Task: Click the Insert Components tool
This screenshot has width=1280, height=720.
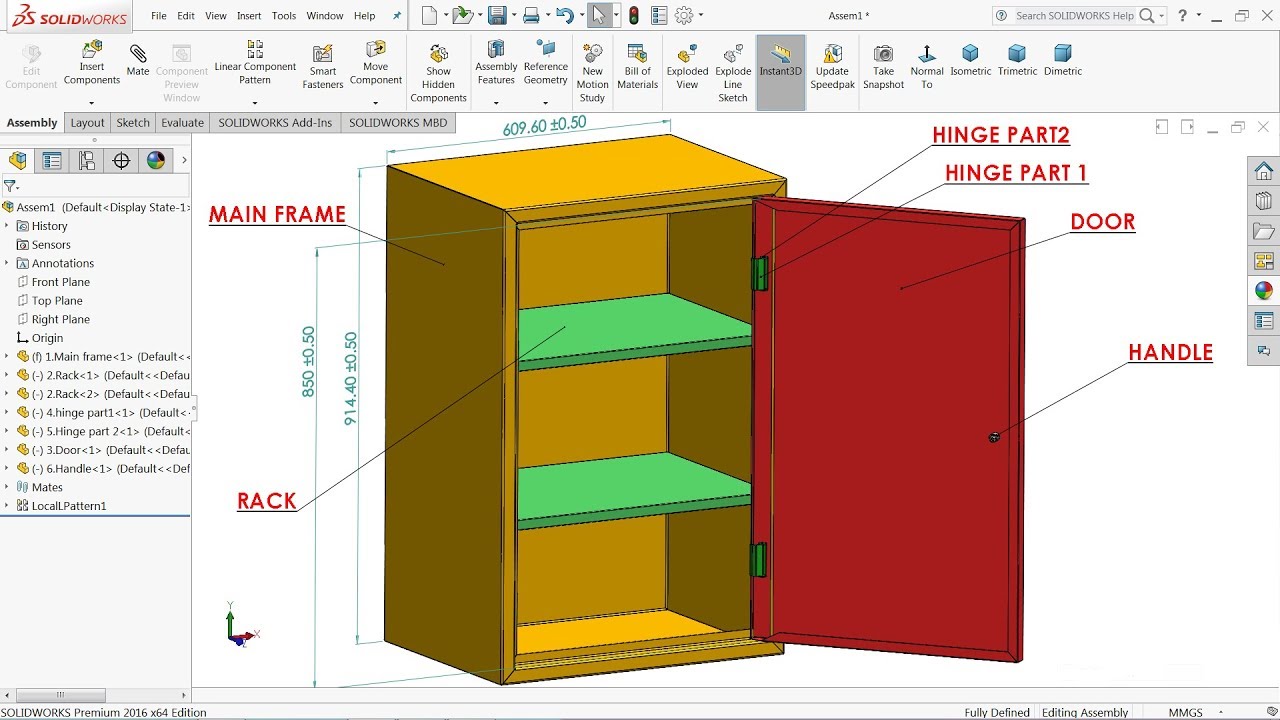Action: pos(91,62)
